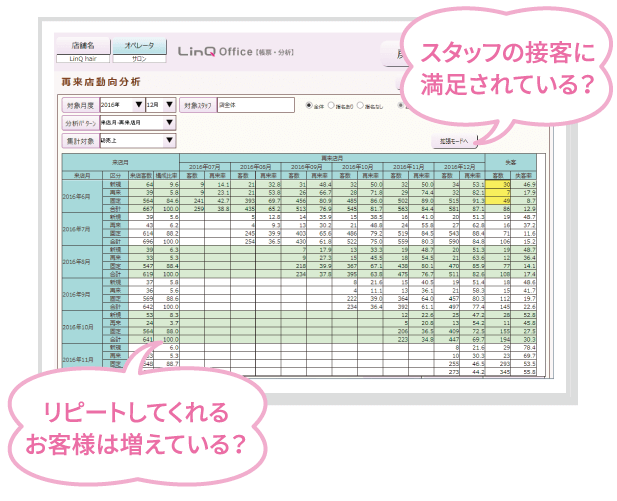
Task: Click the 2016年8月 row label
Action: [x=81, y=263]
